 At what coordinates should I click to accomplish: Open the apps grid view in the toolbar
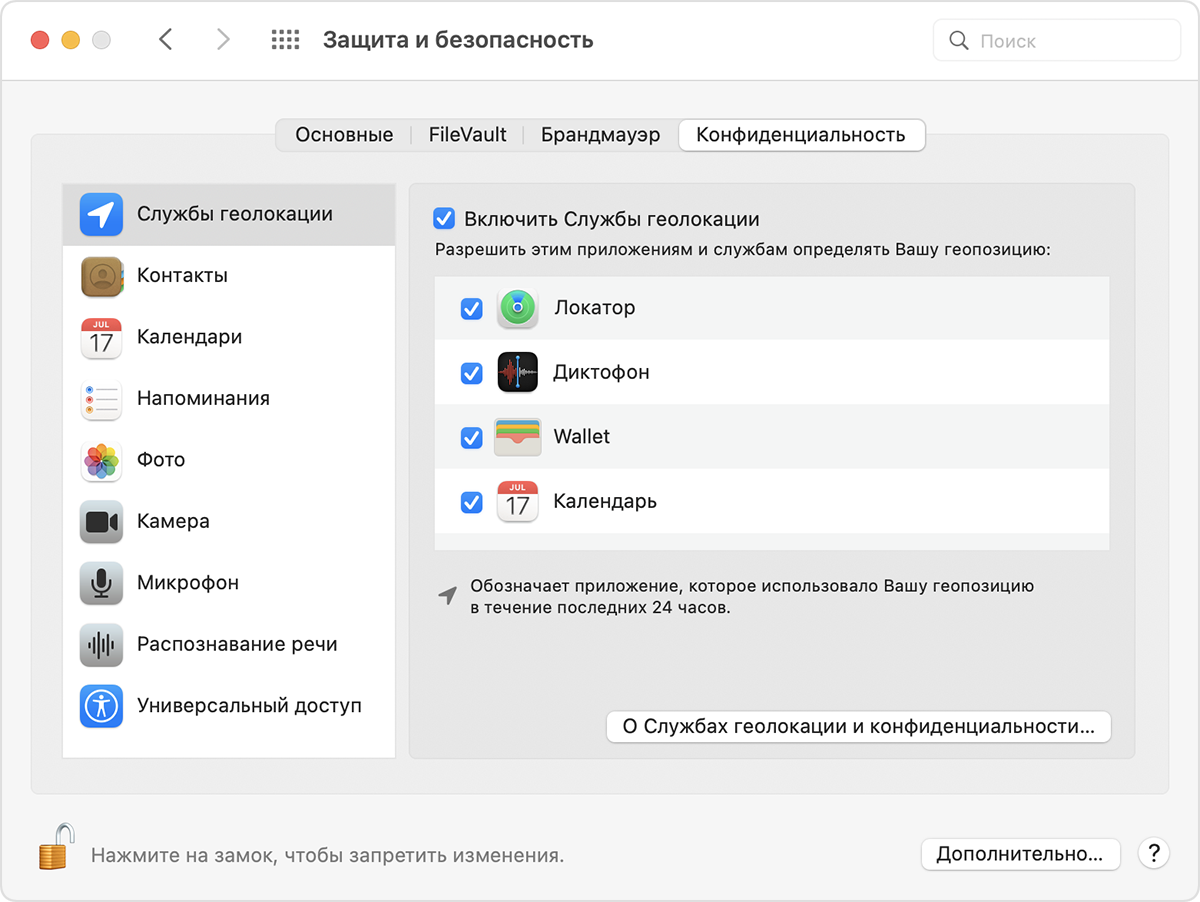point(285,39)
